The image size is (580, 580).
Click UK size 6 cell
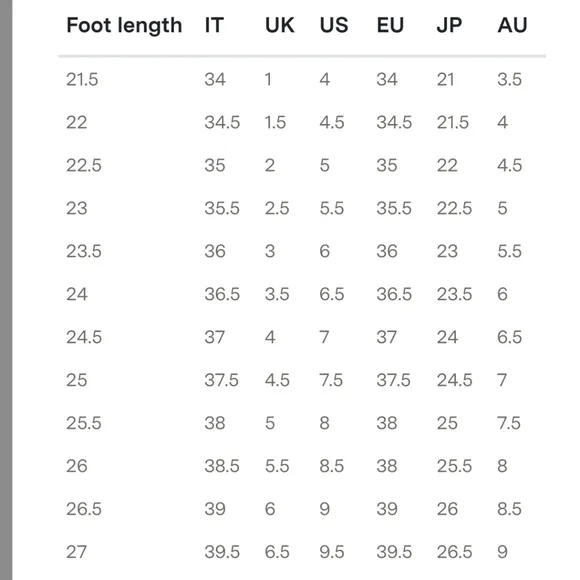pos(270,509)
